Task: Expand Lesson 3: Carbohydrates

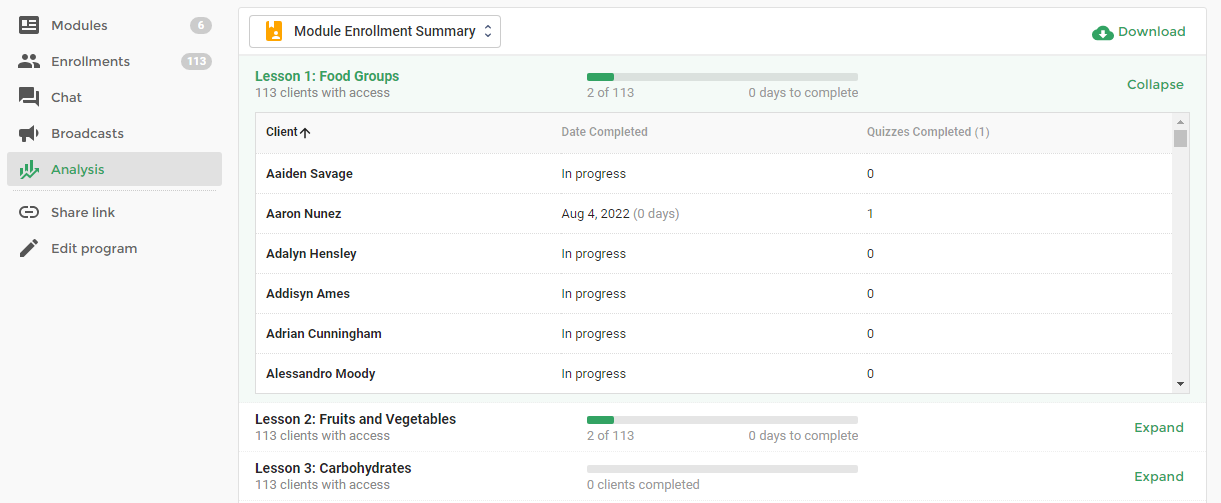Action: (x=1158, y=477)
